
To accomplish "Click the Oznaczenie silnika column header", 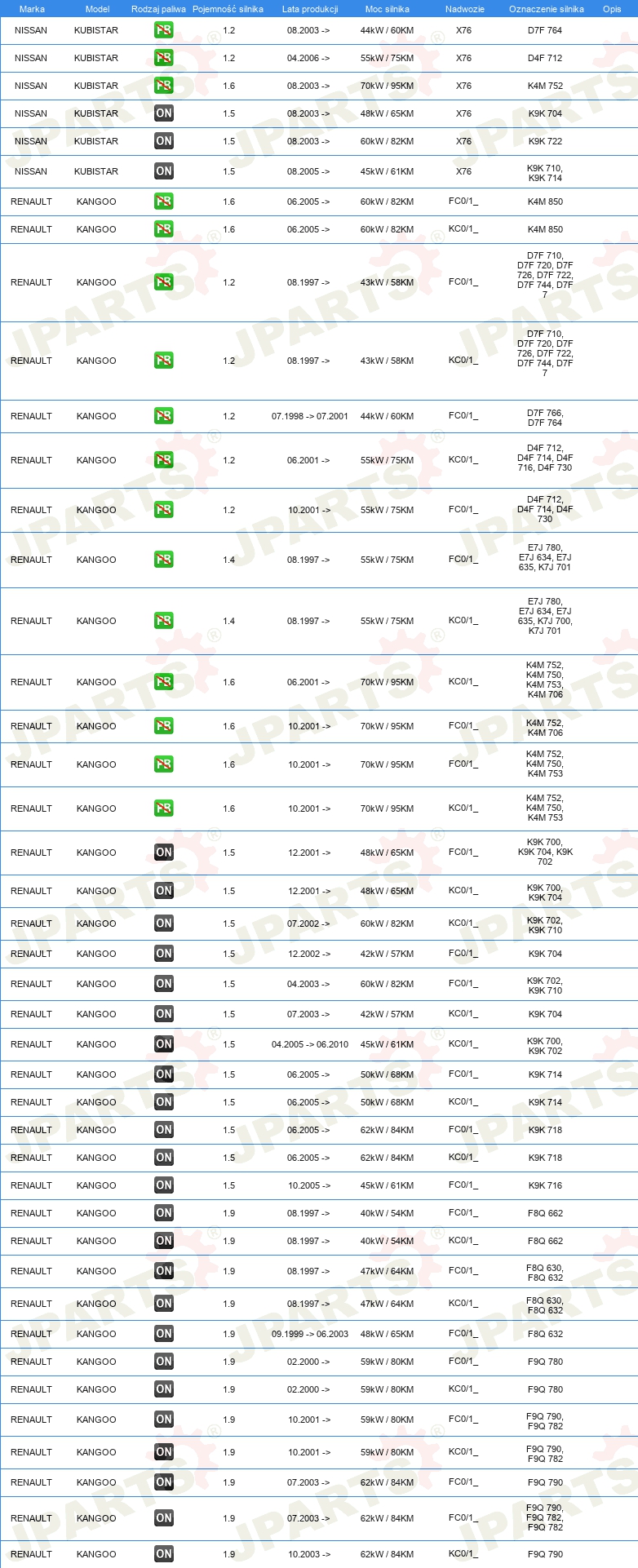I will pyautogui.click(x=547, y=9).
